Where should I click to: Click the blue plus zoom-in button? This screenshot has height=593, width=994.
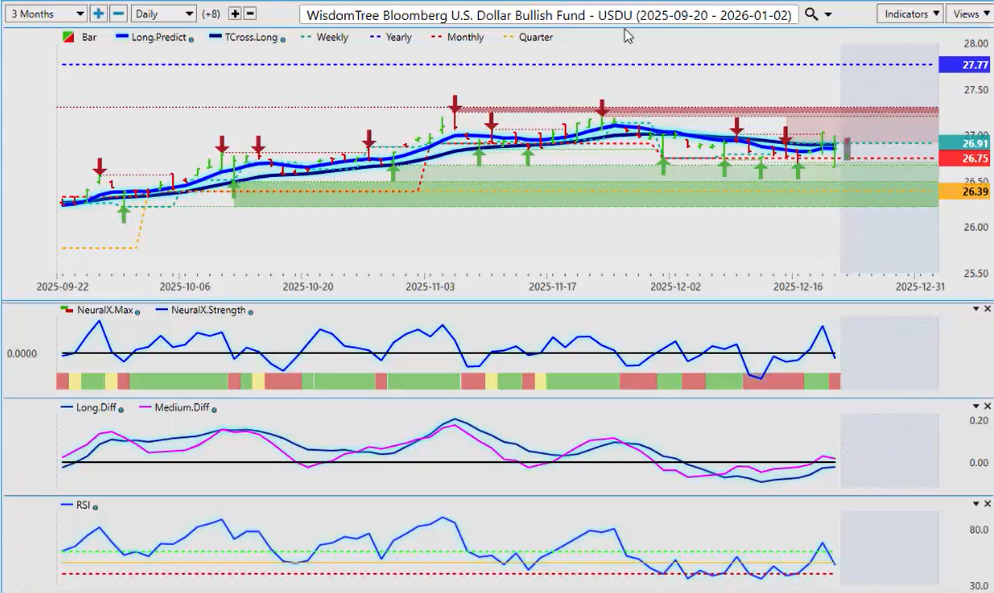pyautogui.click(x=98, y=14)
